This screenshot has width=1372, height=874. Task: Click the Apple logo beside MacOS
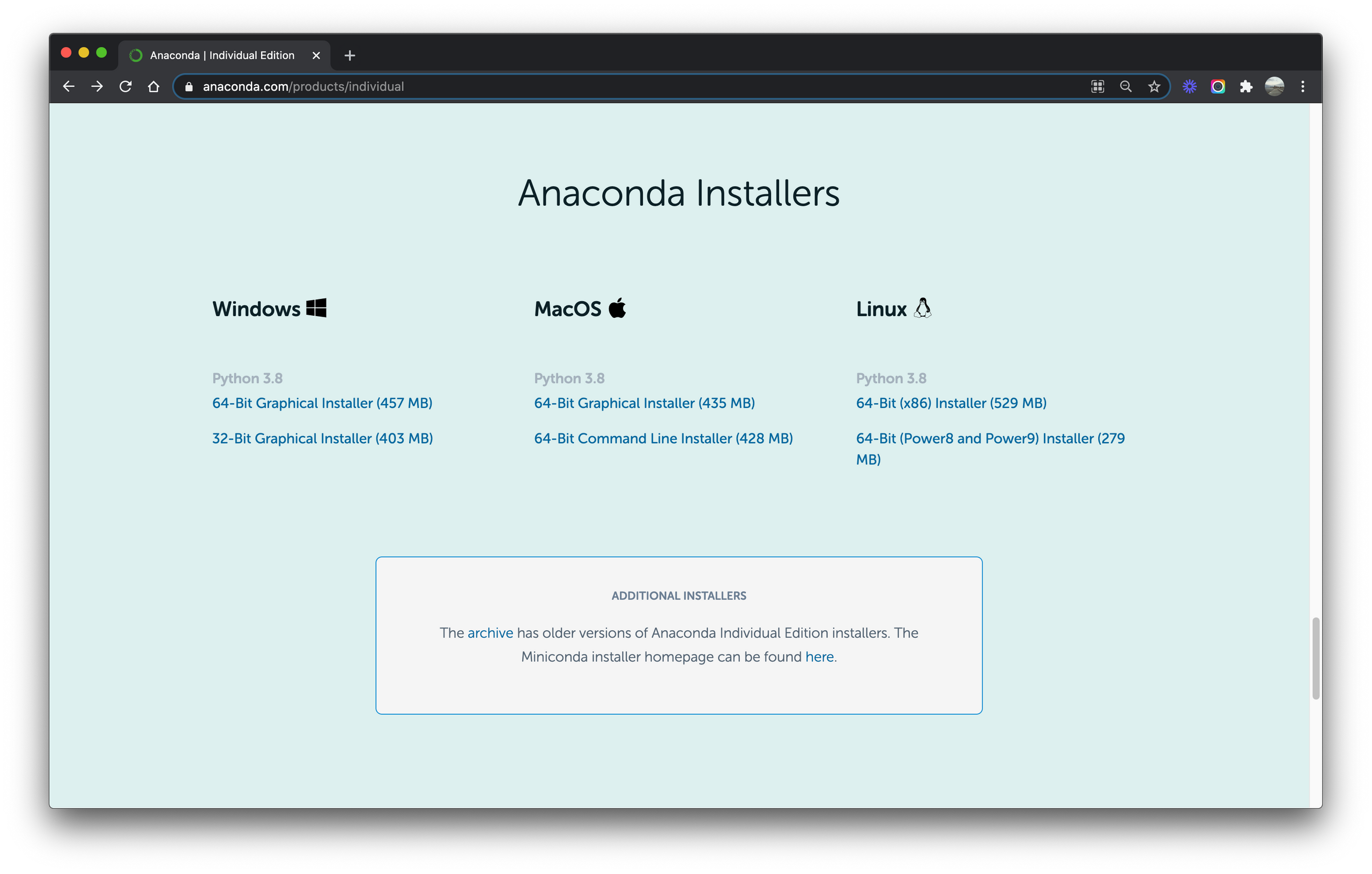click(x=617, y=308)
